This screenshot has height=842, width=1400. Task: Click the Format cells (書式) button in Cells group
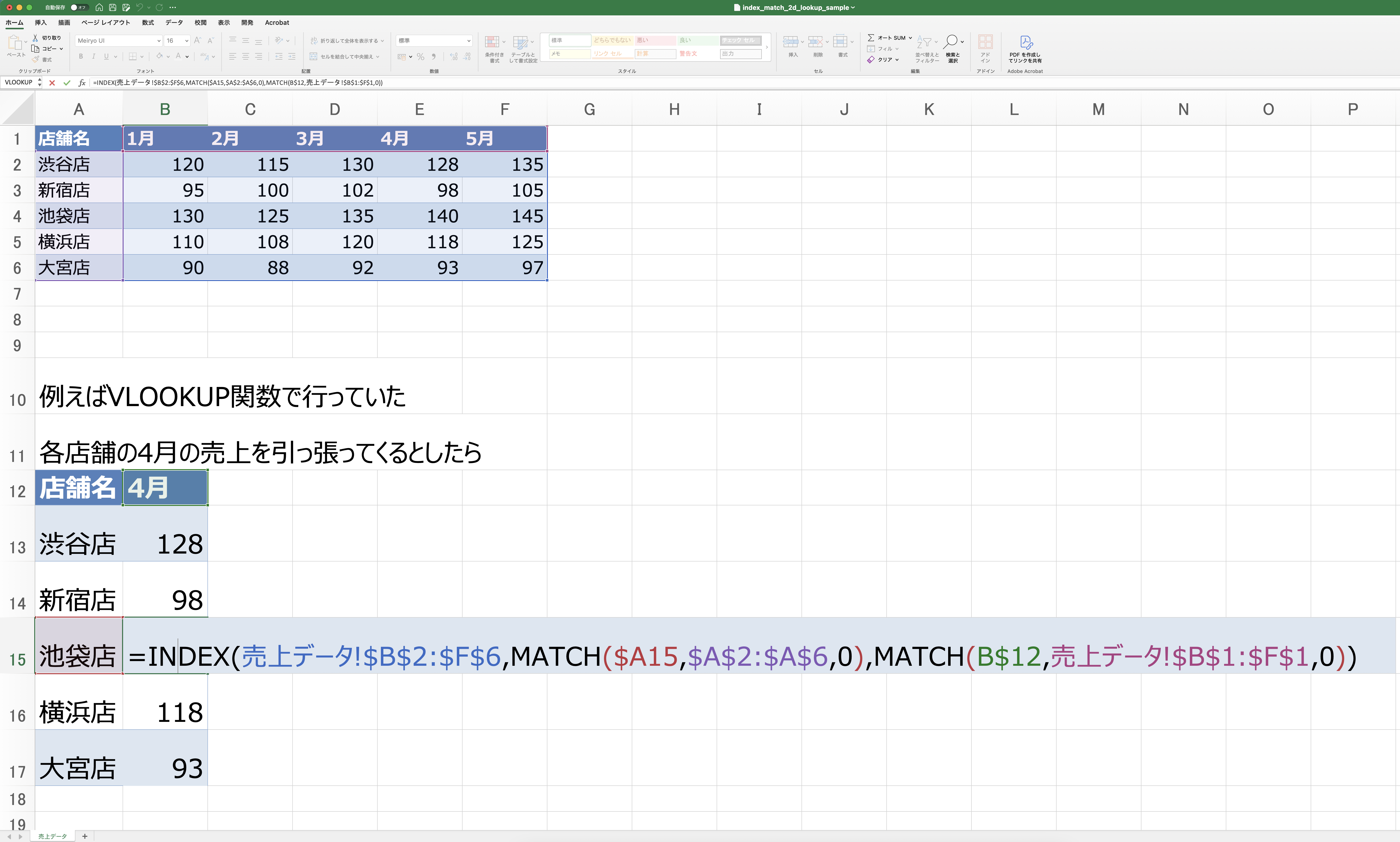843,46
